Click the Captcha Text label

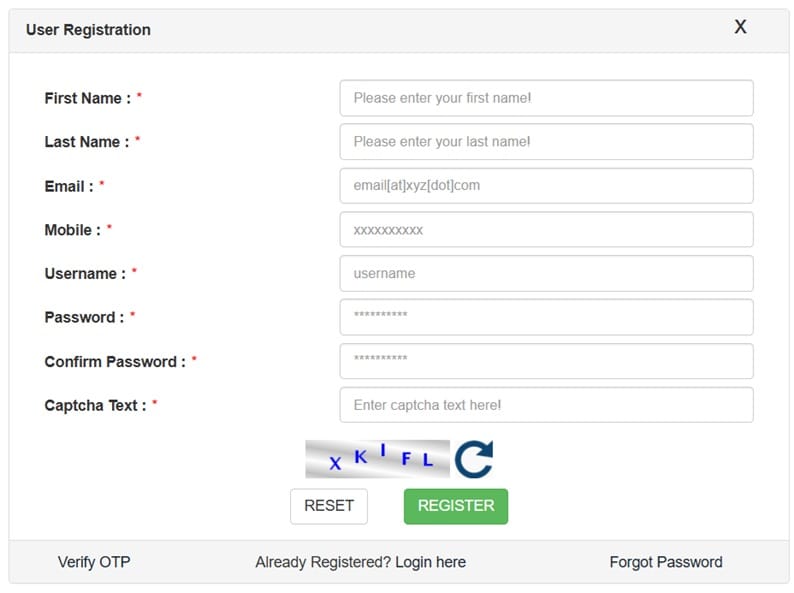[x=96, y=405]
